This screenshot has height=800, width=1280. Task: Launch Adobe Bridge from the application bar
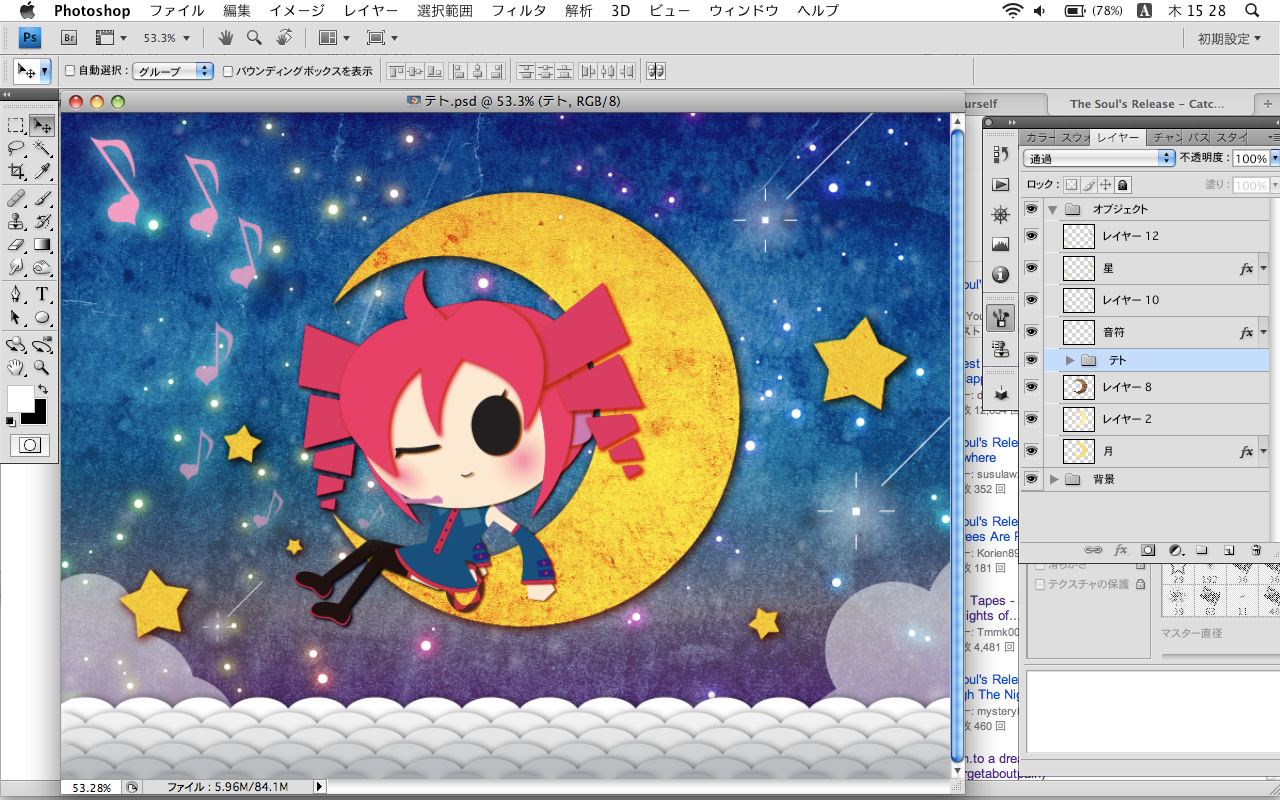(69, 38)
